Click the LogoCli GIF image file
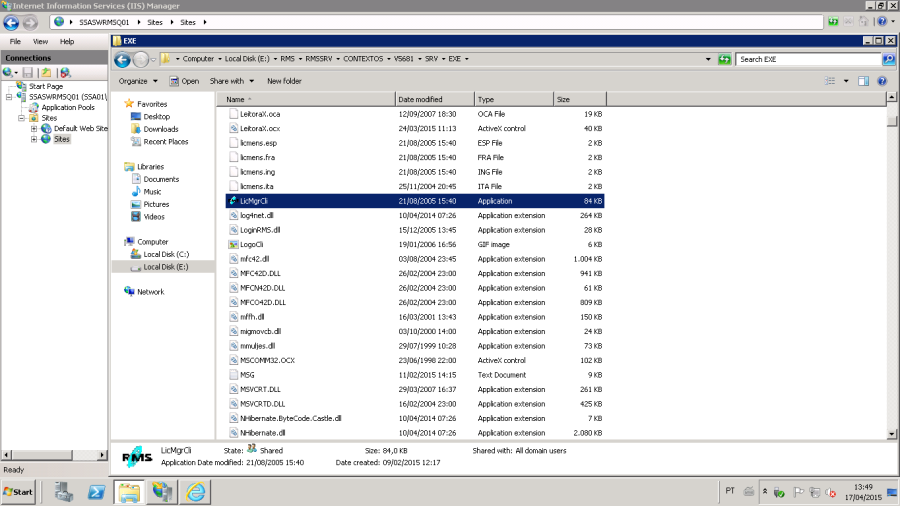The image size is (900, 506). tap(251, 244)
